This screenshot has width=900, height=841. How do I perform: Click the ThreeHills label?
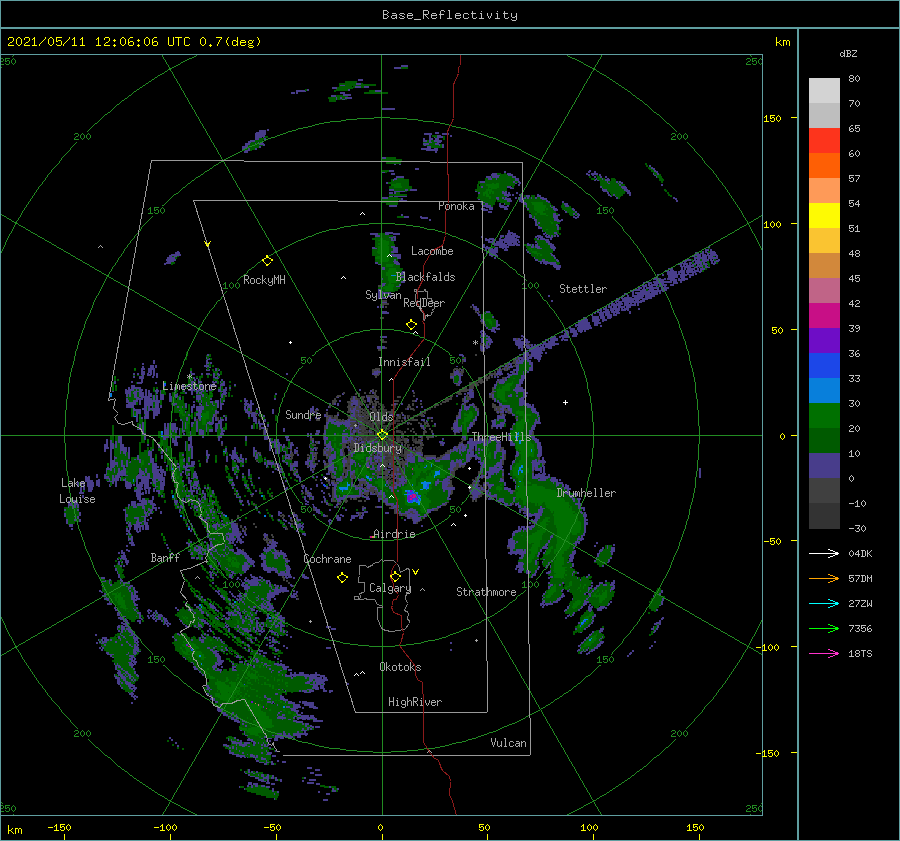point(501,437)
